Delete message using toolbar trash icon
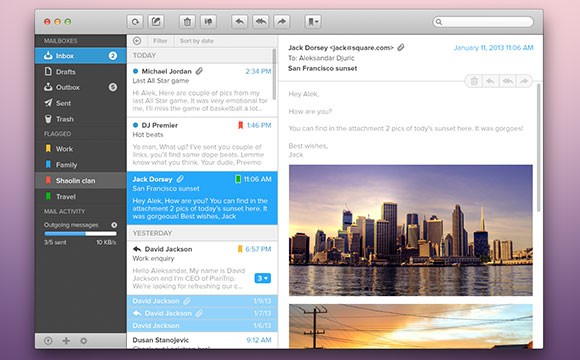 [187, 22]
